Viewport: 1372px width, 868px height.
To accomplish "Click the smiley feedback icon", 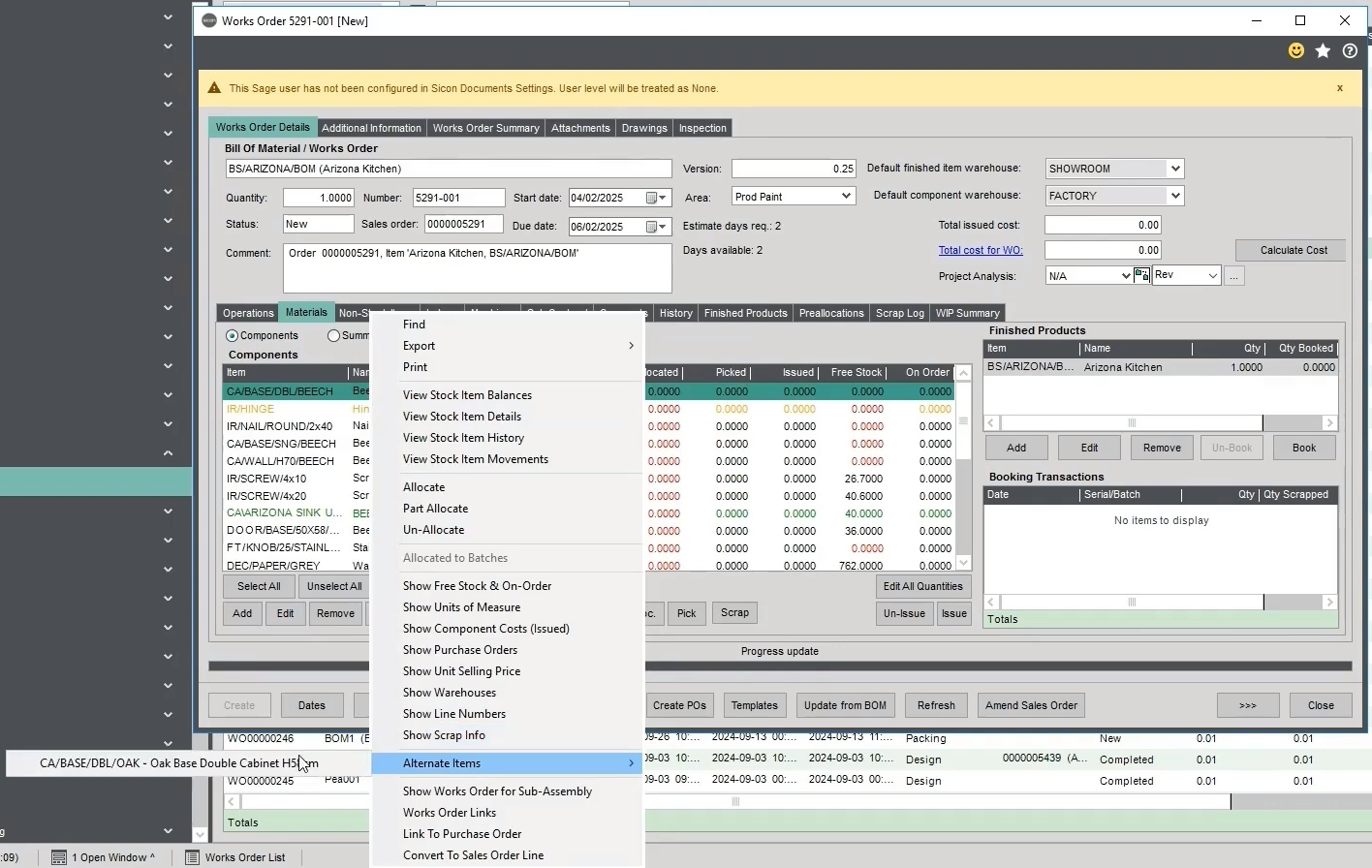I will [1296, 50].
